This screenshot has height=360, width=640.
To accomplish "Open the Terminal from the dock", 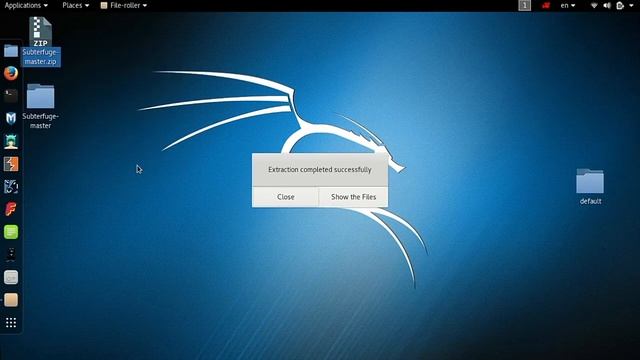I will [x=11, y=96].
